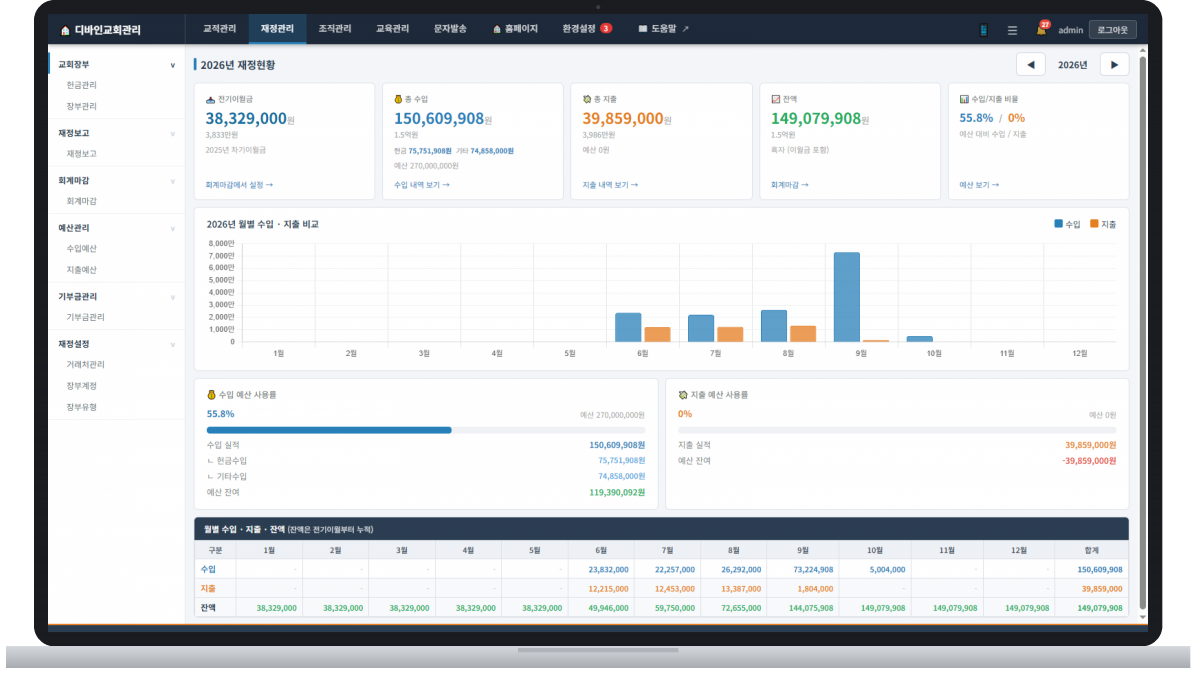Viewport: 1196px width, 678px height.
Task: Toggle the 기부금관리 section header chevron
Action: pos(172,297)
